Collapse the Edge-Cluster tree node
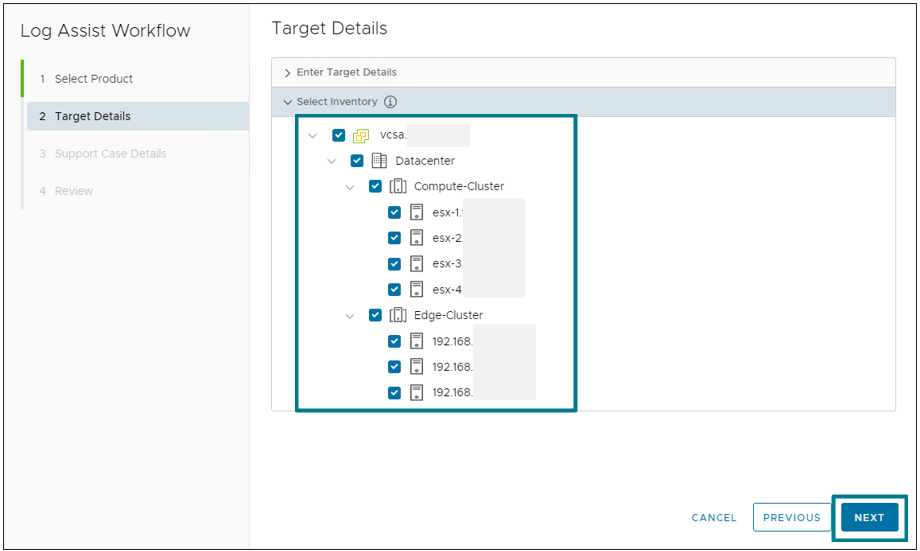 point(350,315)
